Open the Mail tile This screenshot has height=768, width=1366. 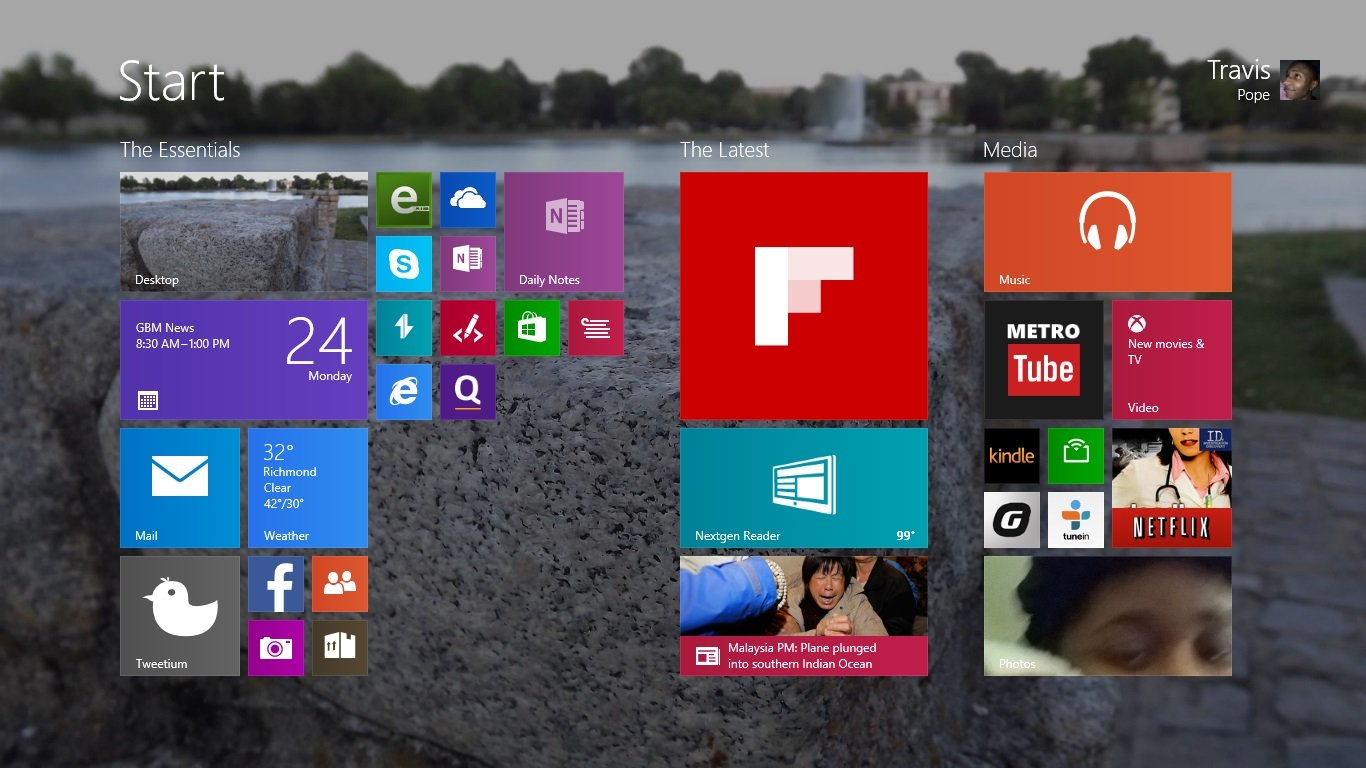(x=180, y=488)
